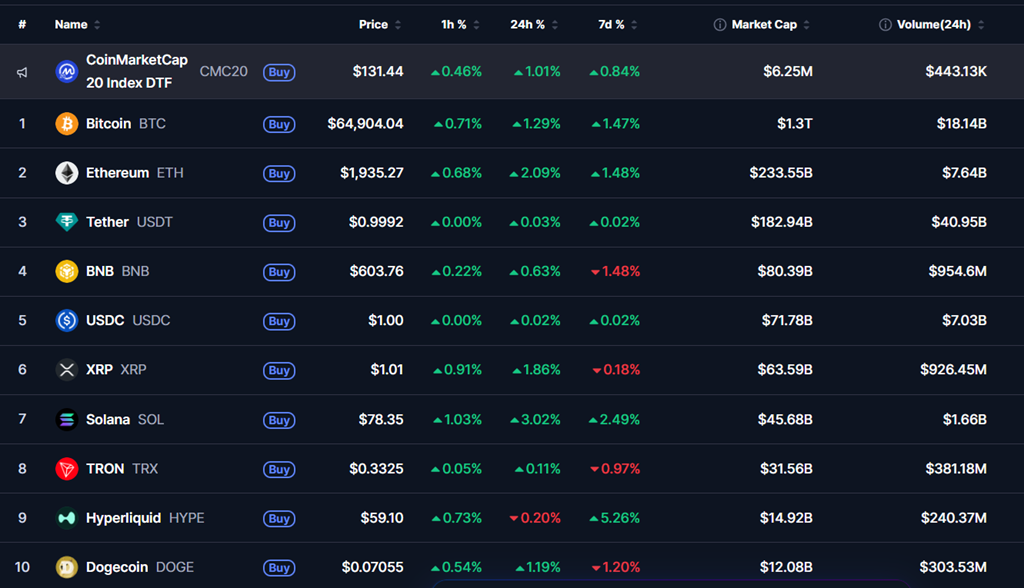Click Tether price $0.9992
Viewport: 1024px width, 588px height.
[x=376, y=222]
